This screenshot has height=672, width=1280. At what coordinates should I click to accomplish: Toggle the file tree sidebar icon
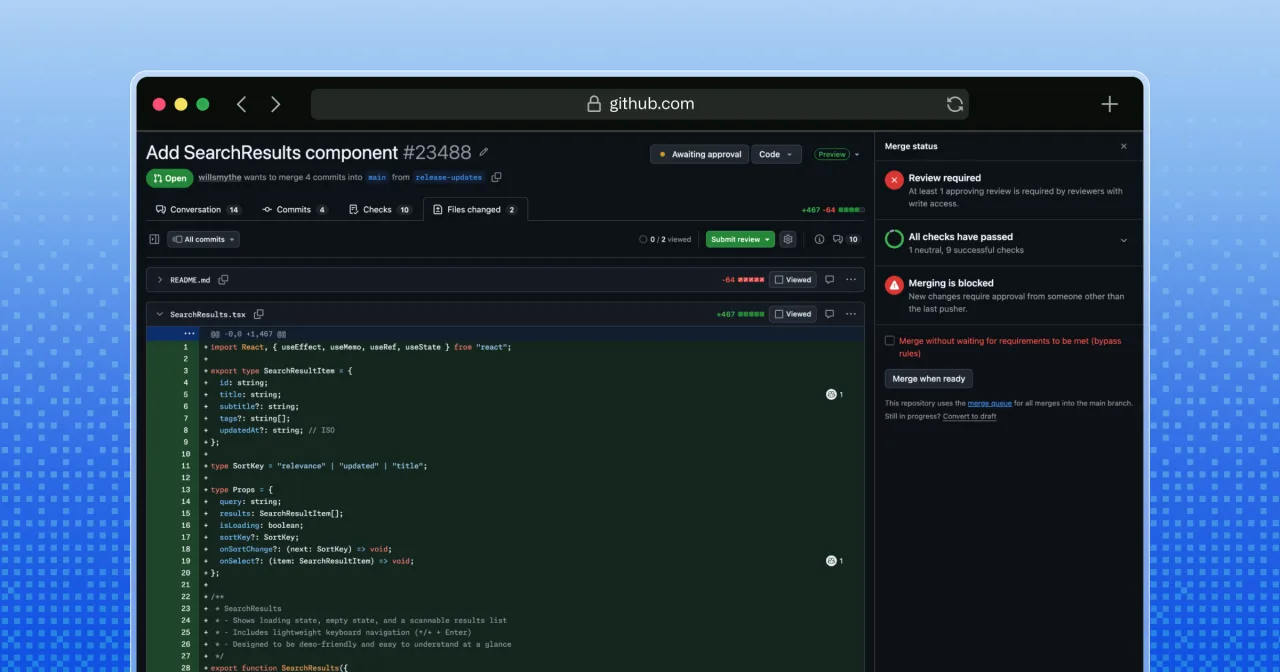coord(154,240)
